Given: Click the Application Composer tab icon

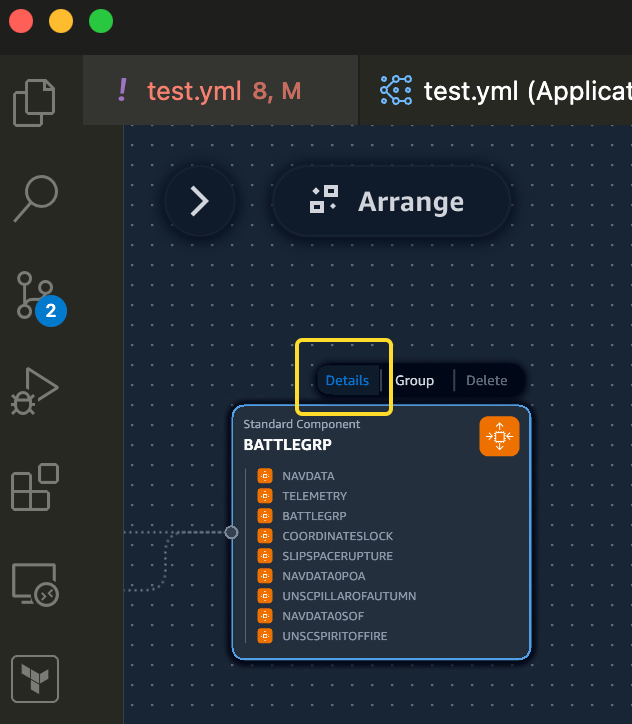Looking at the screenshot, I should point(396,90).
